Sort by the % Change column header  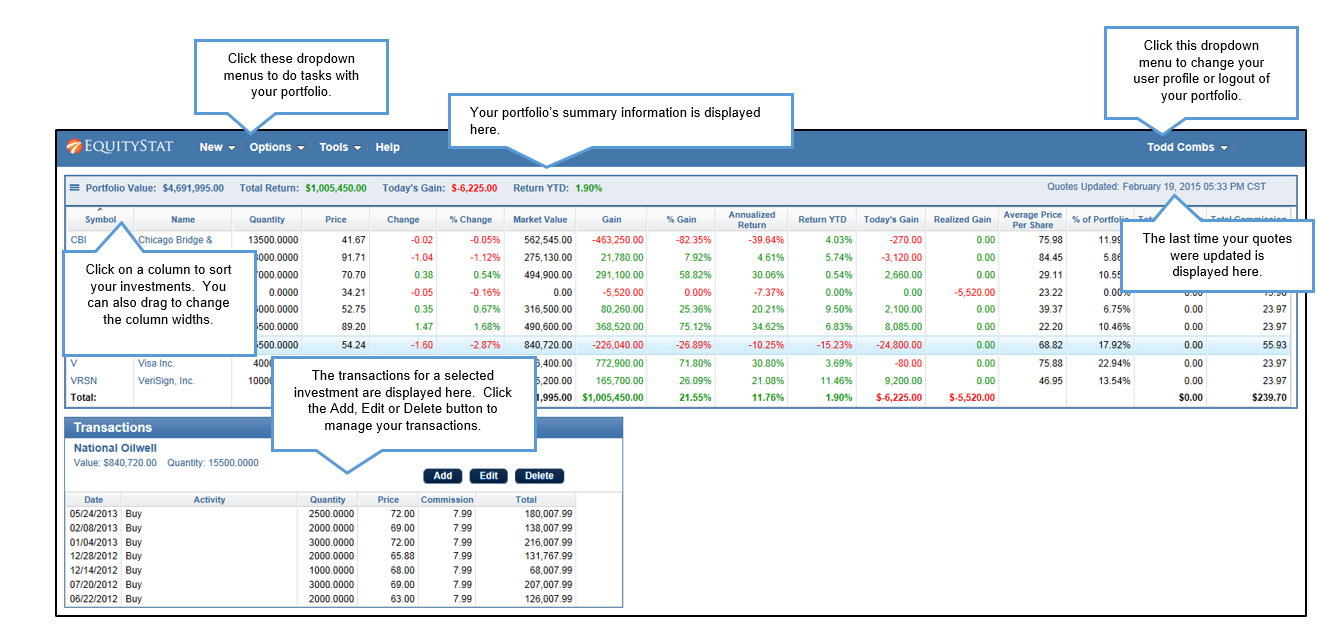point(470,219)
